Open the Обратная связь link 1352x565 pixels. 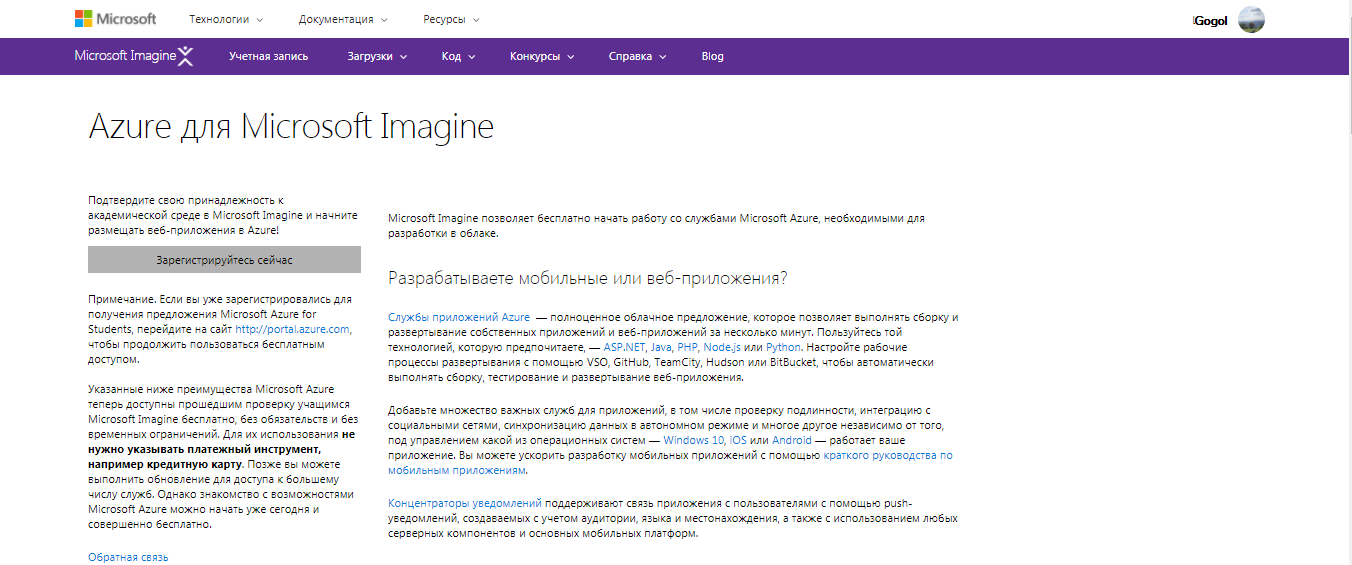pyautogui.click(x=128, y=557)
